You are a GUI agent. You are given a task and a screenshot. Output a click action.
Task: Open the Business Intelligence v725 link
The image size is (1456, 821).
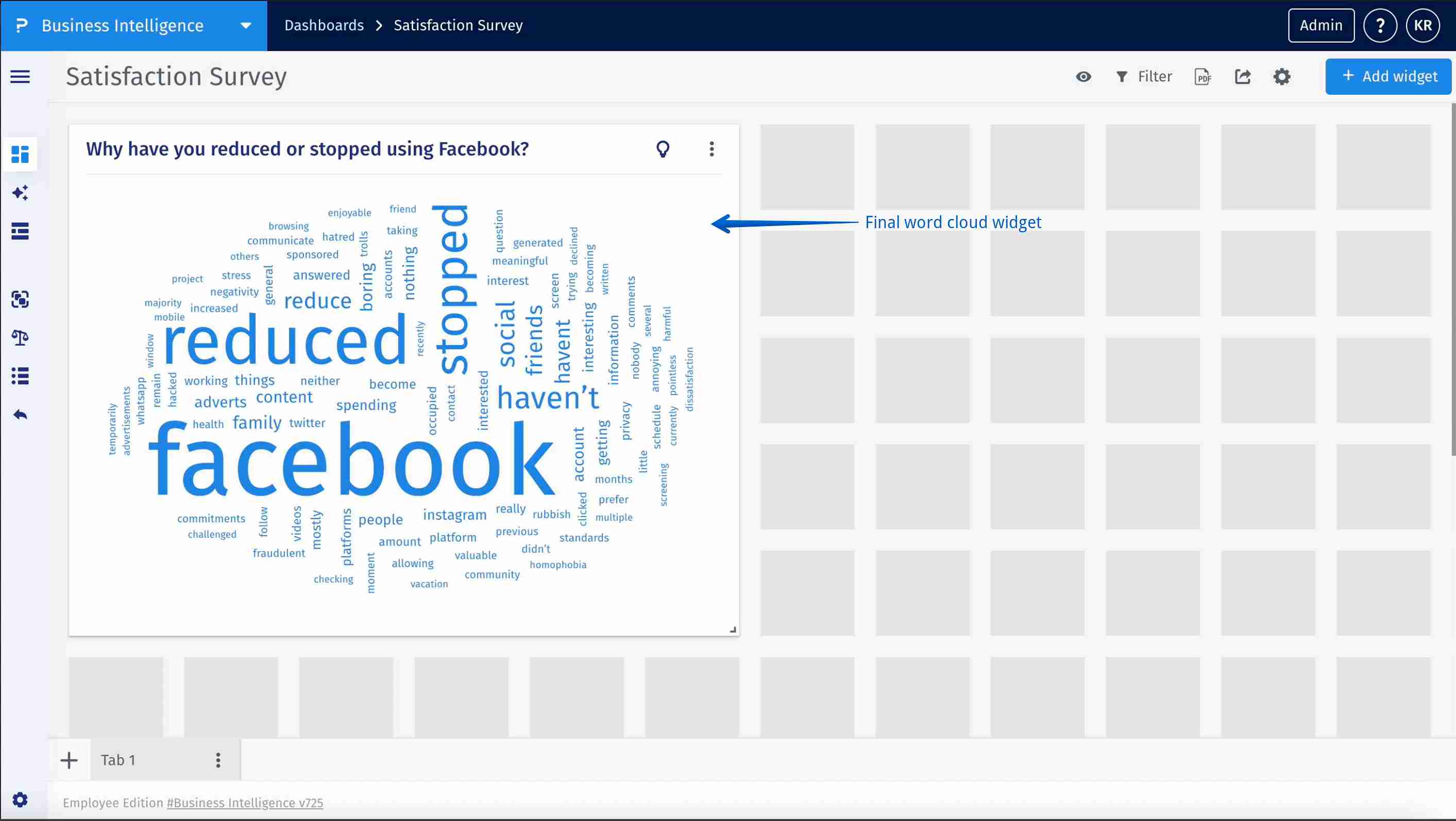245,803
